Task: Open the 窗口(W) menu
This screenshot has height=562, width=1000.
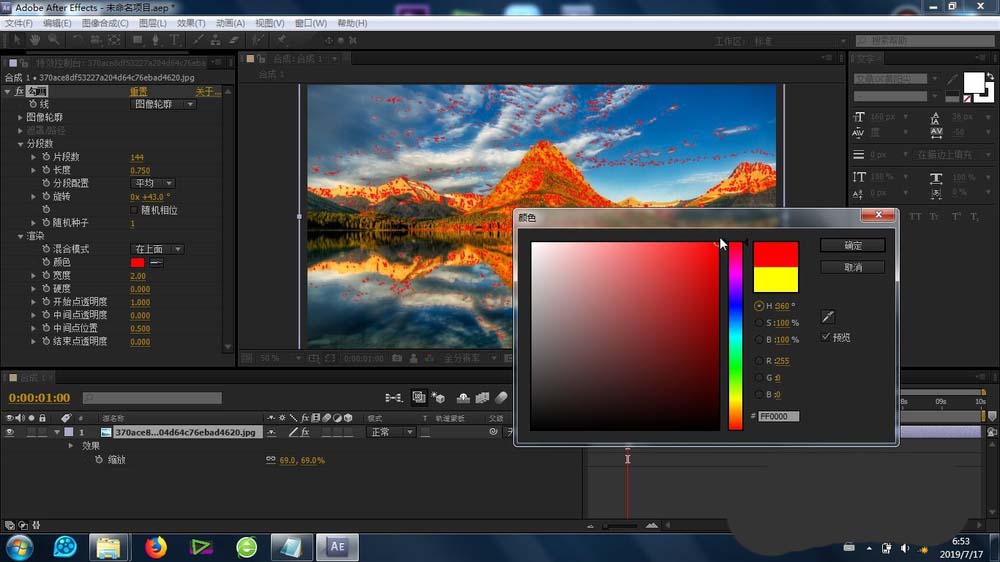Action: pyautogui.click(x=311, y=23)
